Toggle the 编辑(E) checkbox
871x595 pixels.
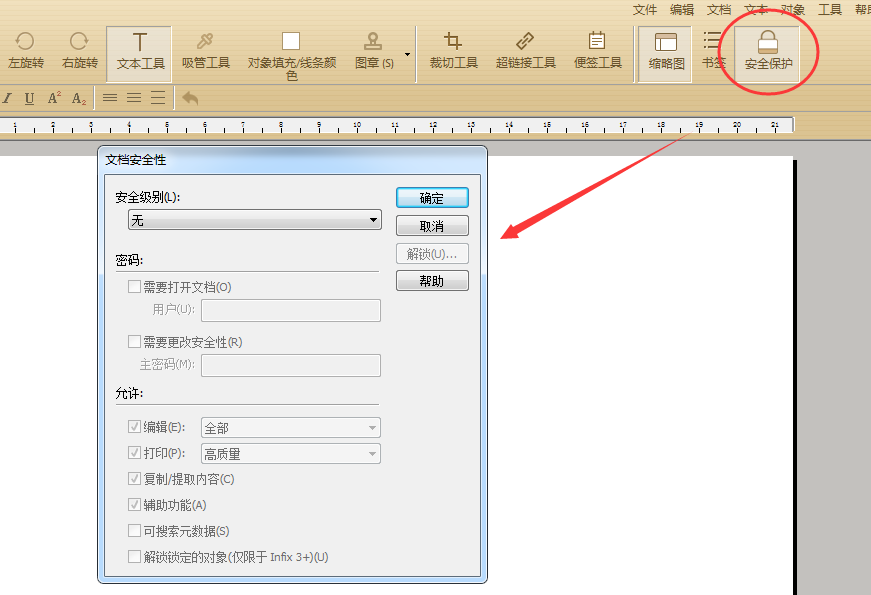click(134, 427)
